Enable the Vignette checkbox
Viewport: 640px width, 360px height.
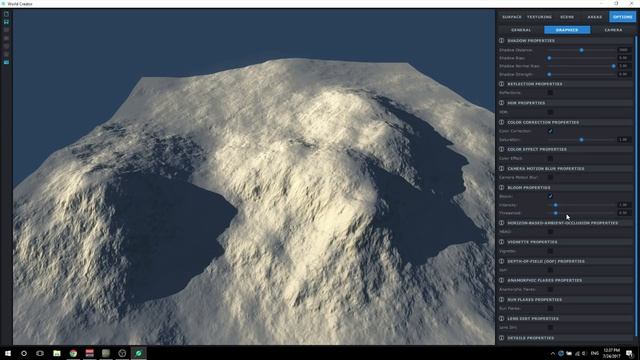point(550,251)
